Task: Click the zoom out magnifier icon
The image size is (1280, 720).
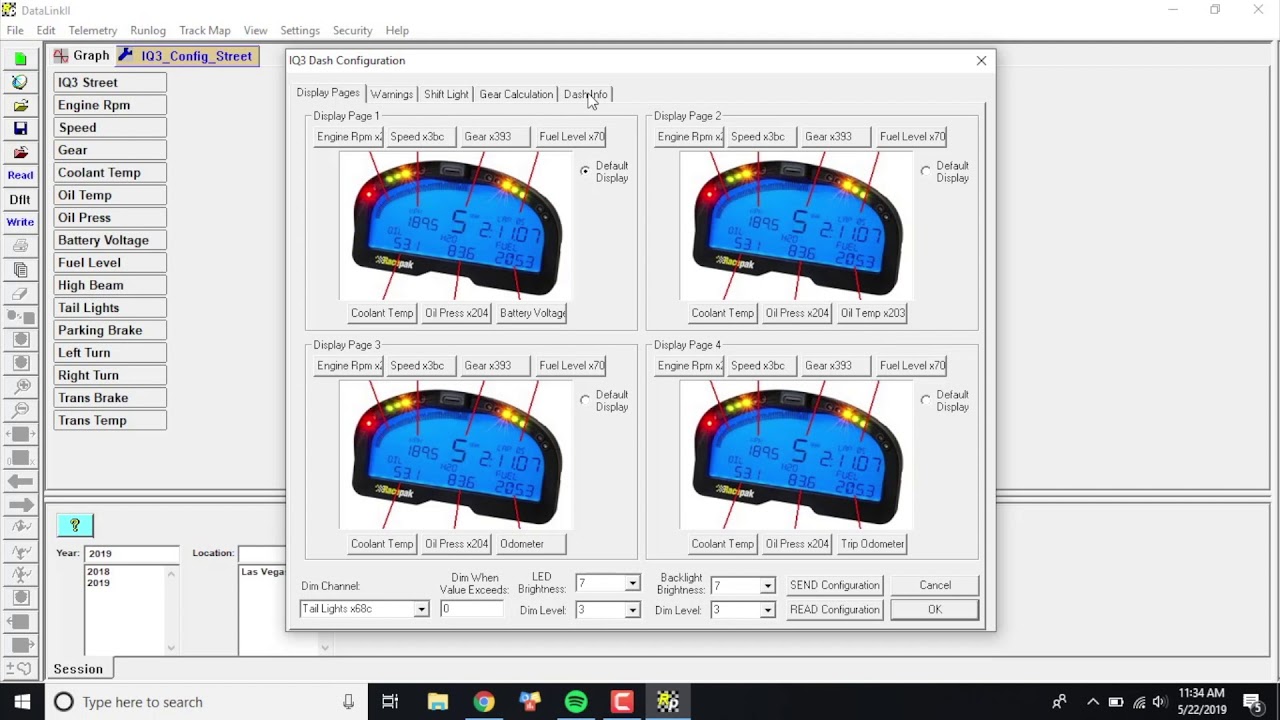Action: (x=20, y=410)
